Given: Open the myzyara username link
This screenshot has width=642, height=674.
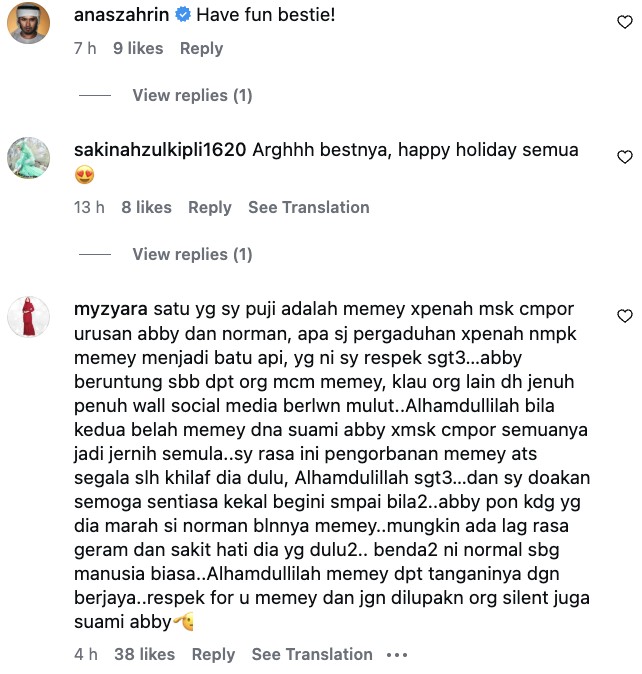Looking at the screenshot, I should (x=110, y=309).
